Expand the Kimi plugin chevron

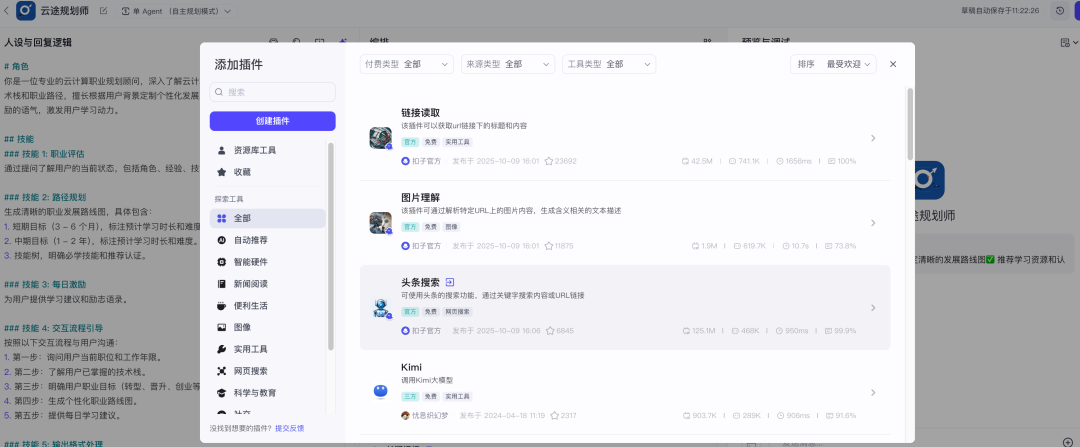pos(873,393)
